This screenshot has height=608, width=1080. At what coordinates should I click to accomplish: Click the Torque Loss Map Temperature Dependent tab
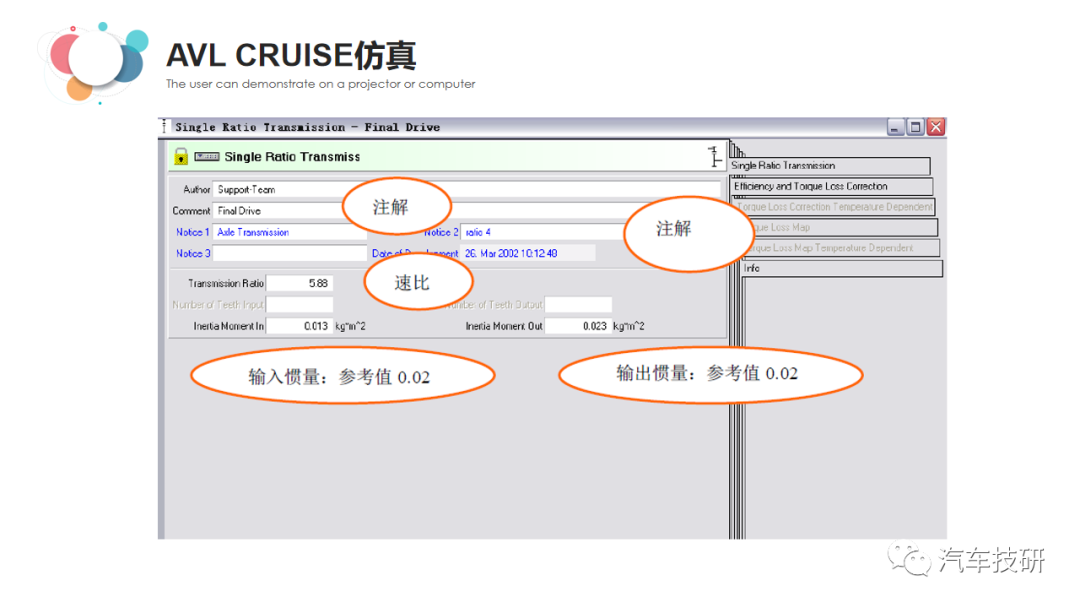pos(843,247)
